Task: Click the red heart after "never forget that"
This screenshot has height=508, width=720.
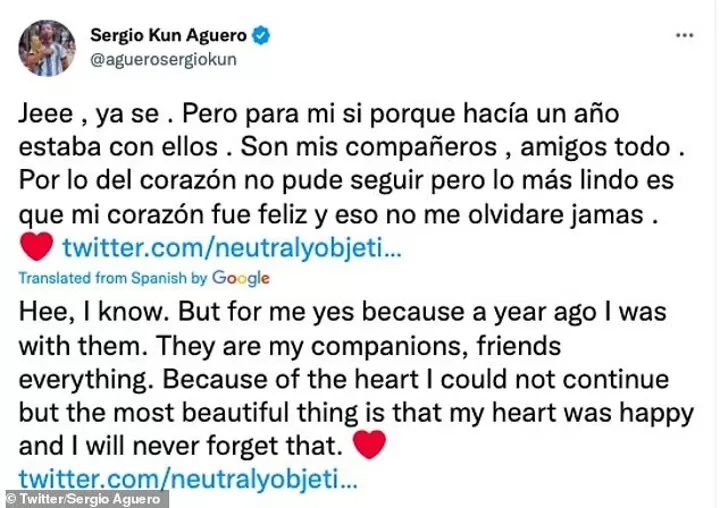Action: coord(370,442)
